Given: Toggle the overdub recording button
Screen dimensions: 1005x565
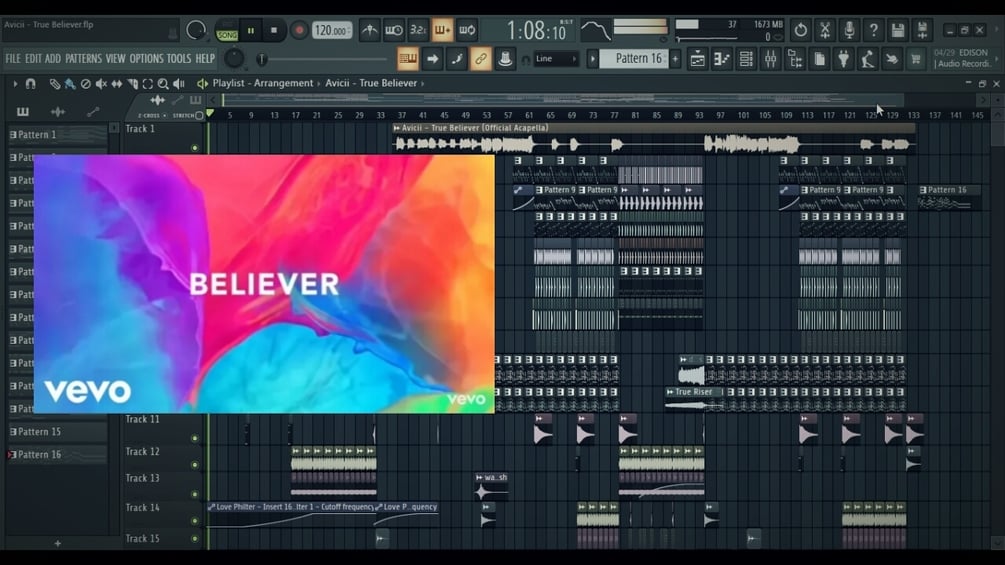Looking at the screenshot, I should (x=442, y=30).
